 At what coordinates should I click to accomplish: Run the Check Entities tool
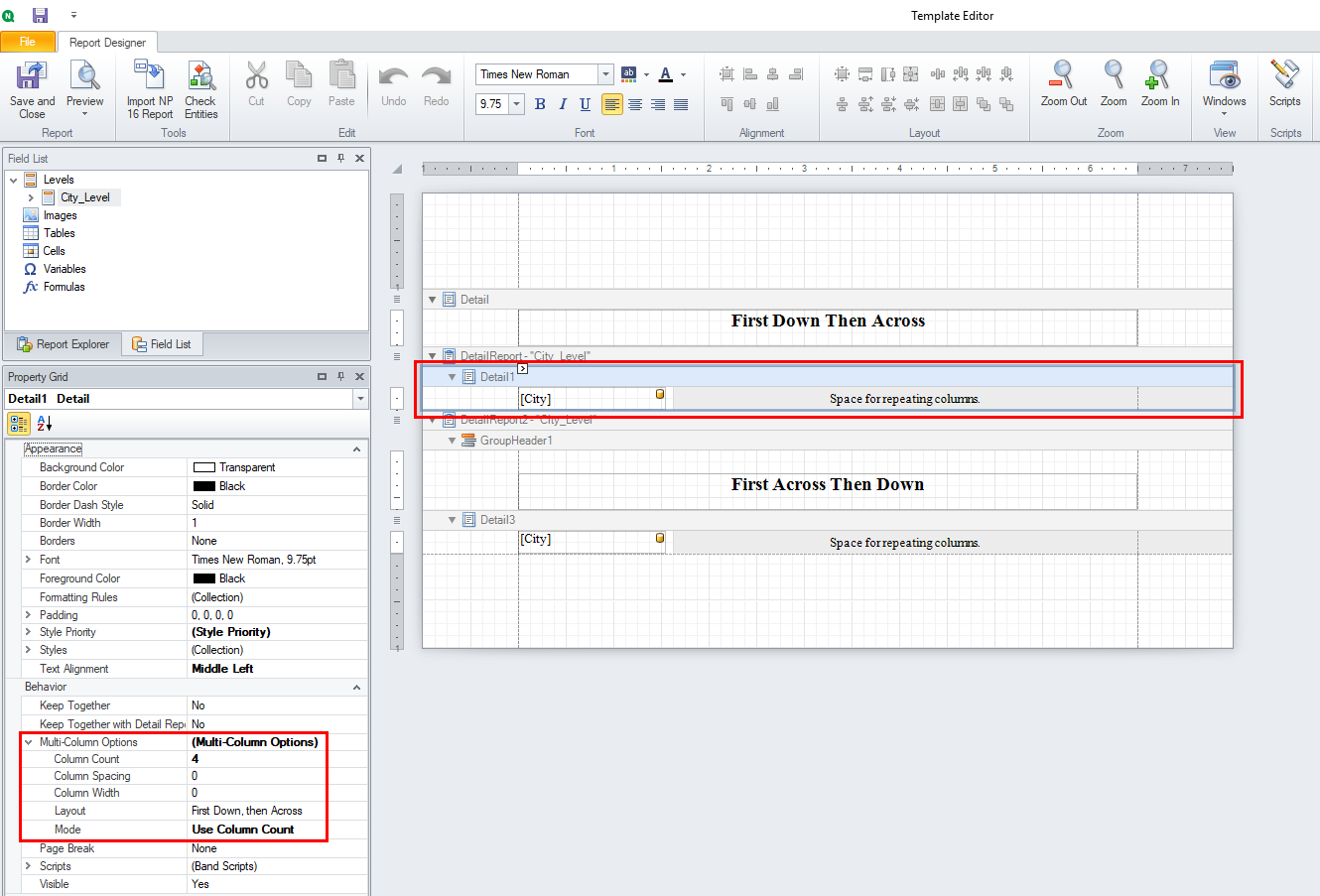coord(200,77)
